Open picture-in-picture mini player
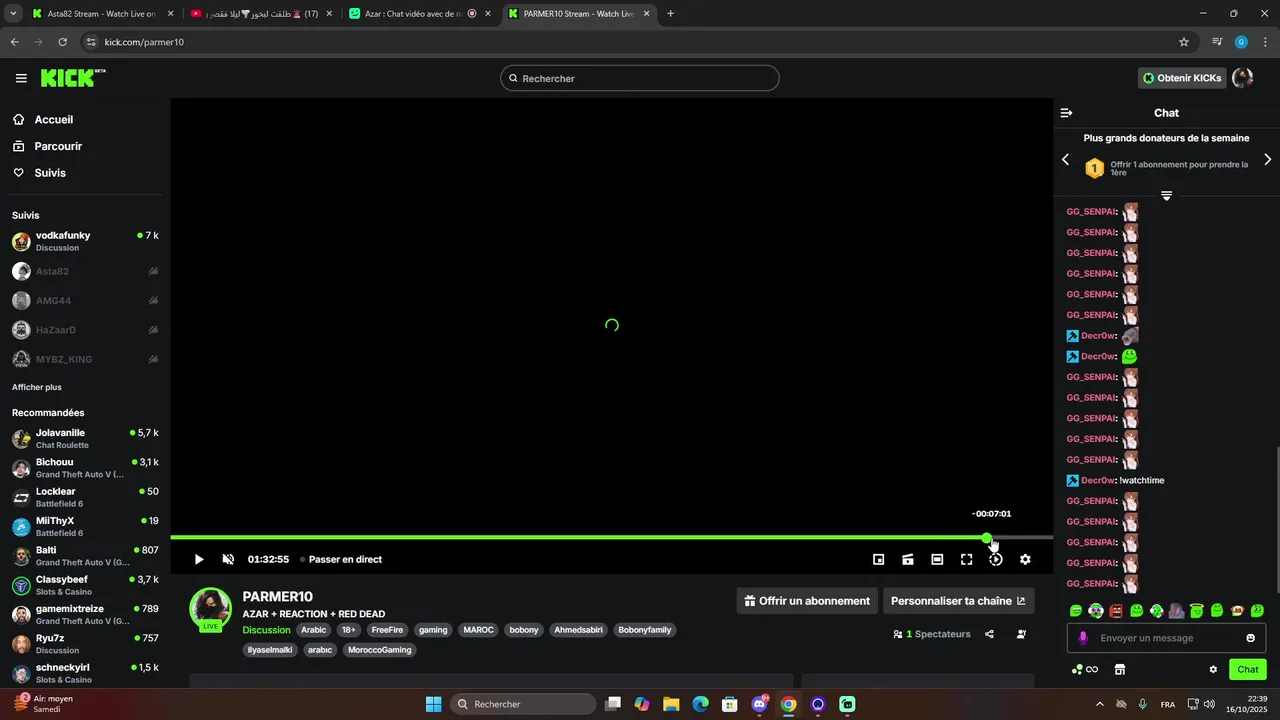 pyautogui.click(x=878, y=560)
